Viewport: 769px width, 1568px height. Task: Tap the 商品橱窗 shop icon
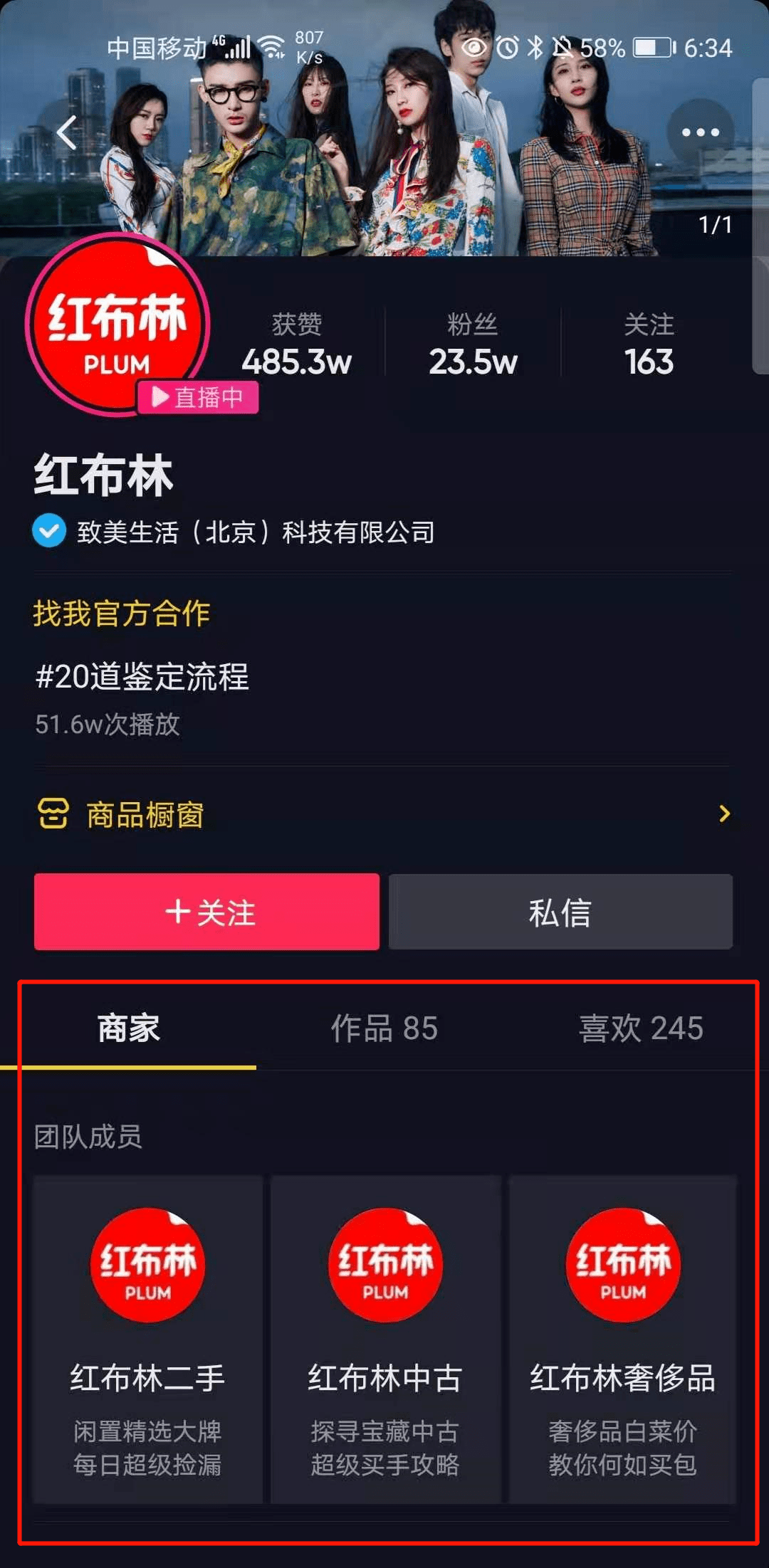53,814
